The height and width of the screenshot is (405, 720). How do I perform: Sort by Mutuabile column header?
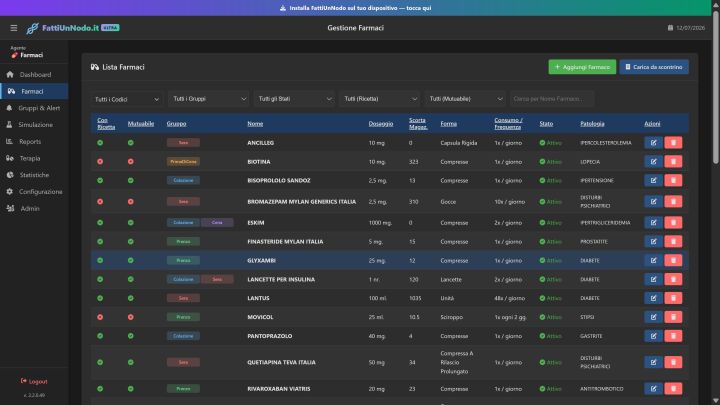click(141, 124)
